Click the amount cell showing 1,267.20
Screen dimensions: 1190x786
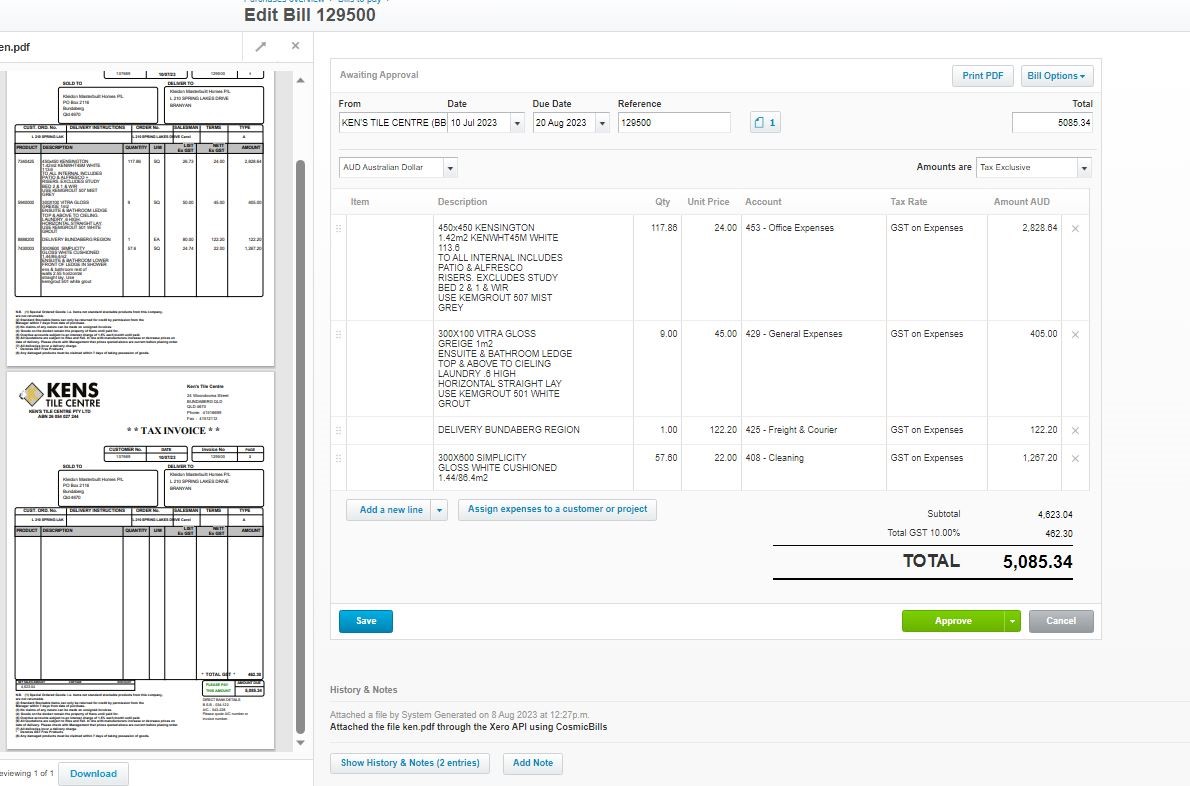(x=1025, y=467)
